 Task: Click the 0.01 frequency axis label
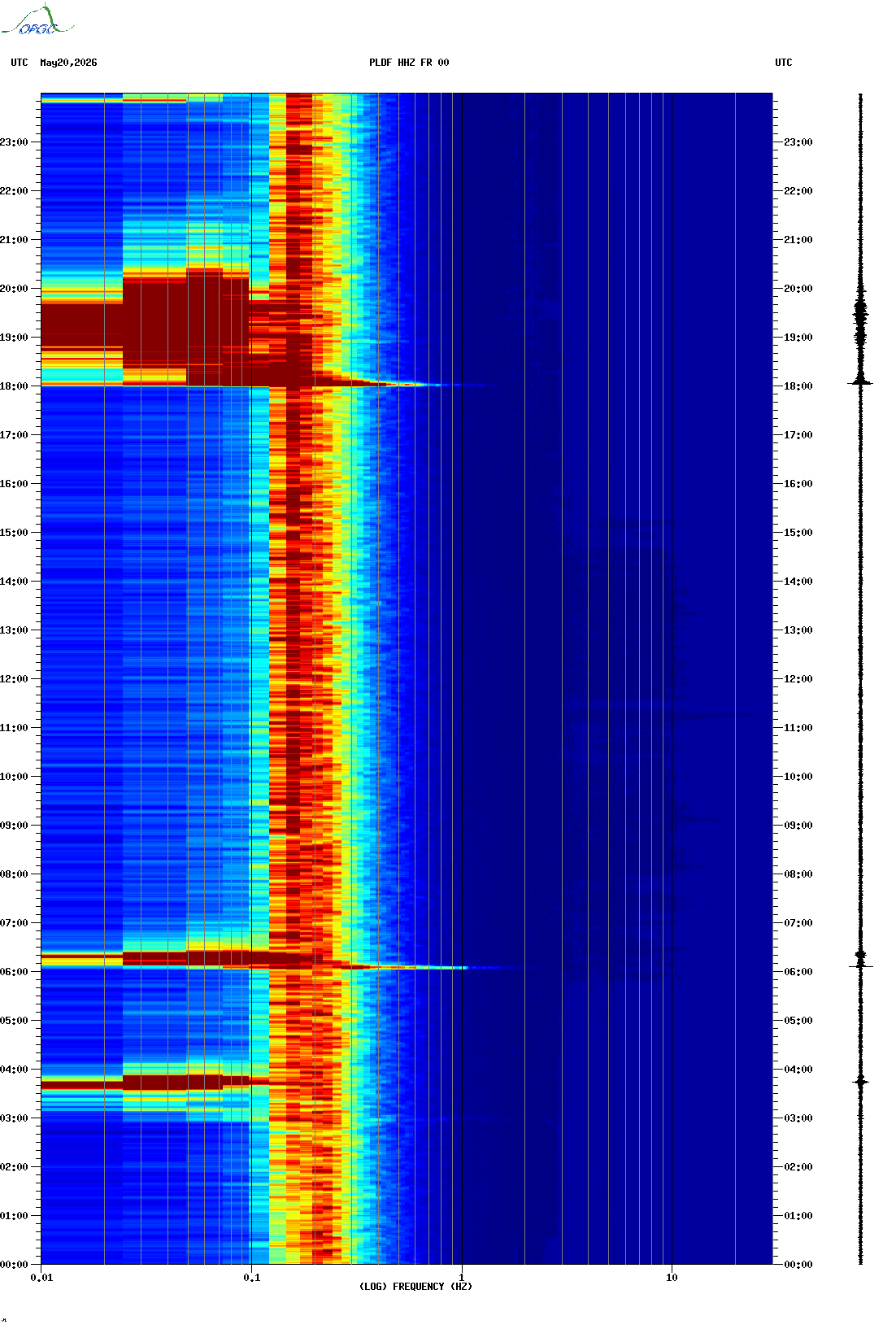[41, 1278]
